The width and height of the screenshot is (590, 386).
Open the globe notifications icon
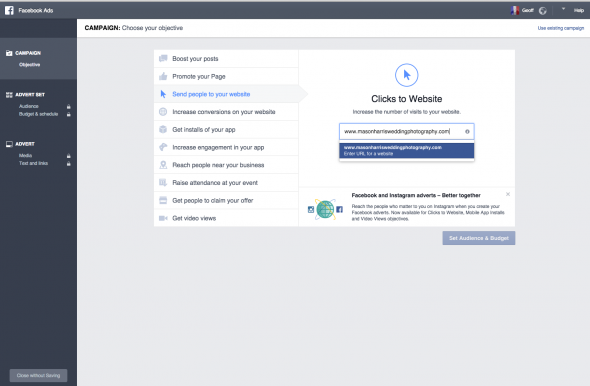coord(543,11)
